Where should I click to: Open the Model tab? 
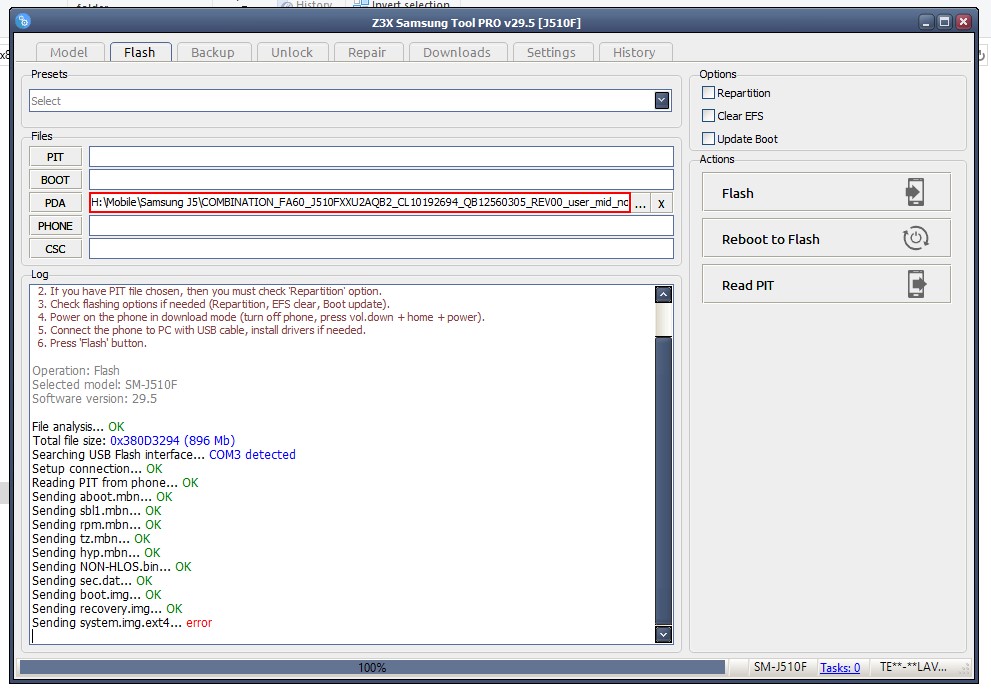68,52
